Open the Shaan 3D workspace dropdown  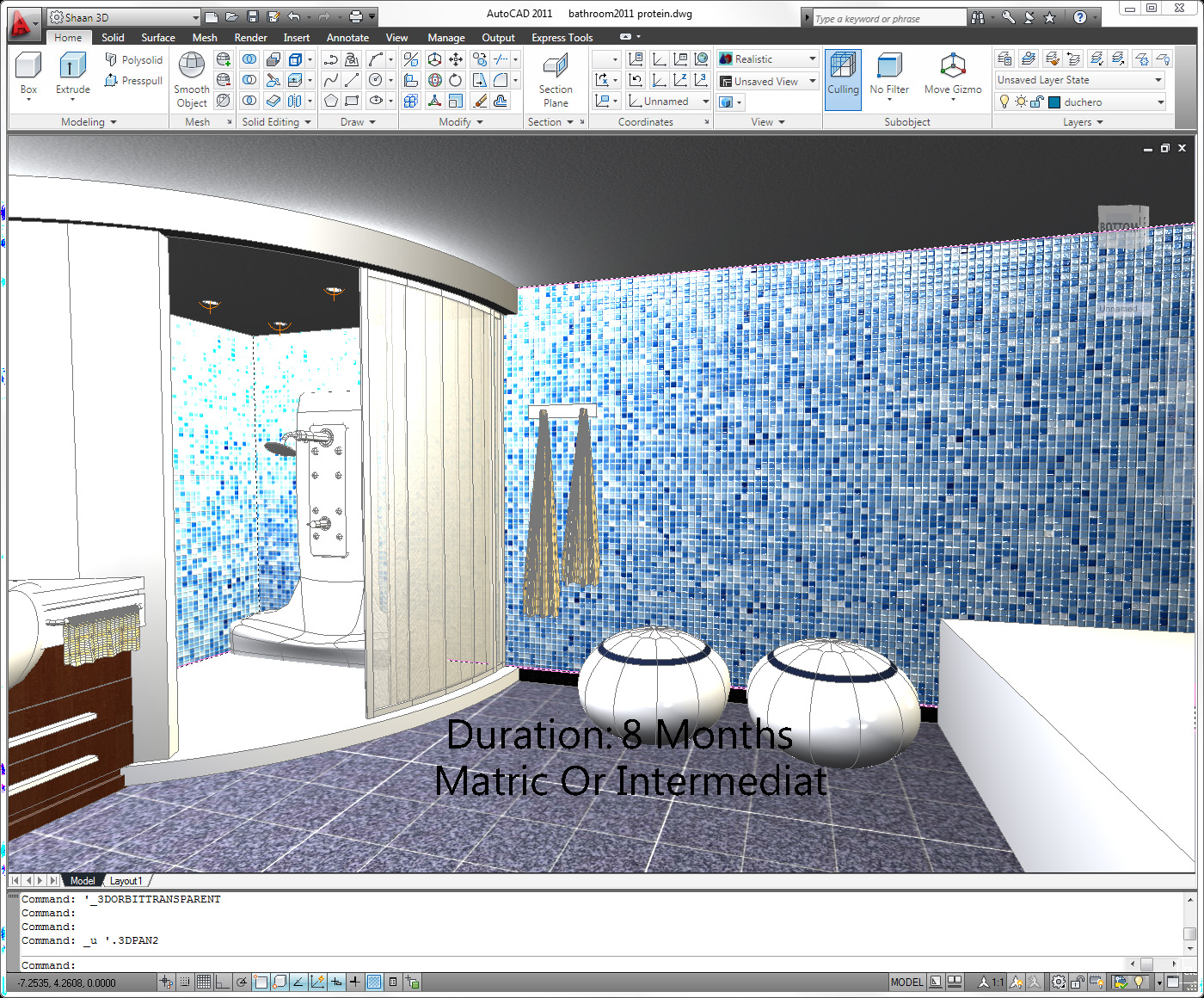124,17
